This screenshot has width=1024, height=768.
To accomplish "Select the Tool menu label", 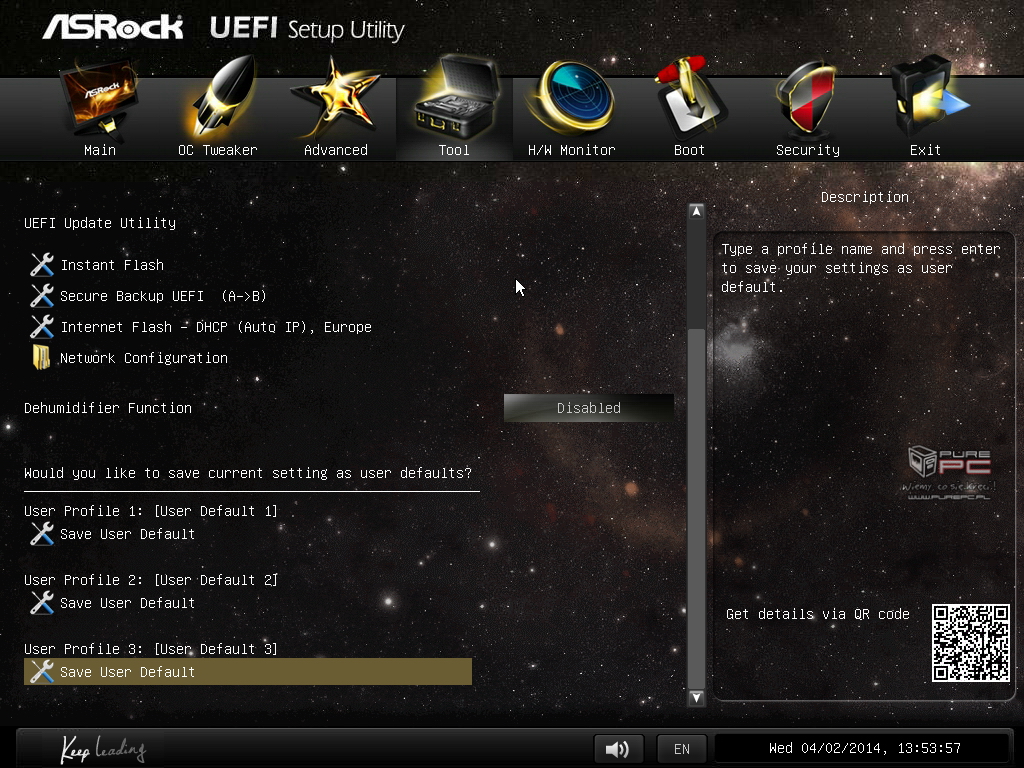I will 454,150.
